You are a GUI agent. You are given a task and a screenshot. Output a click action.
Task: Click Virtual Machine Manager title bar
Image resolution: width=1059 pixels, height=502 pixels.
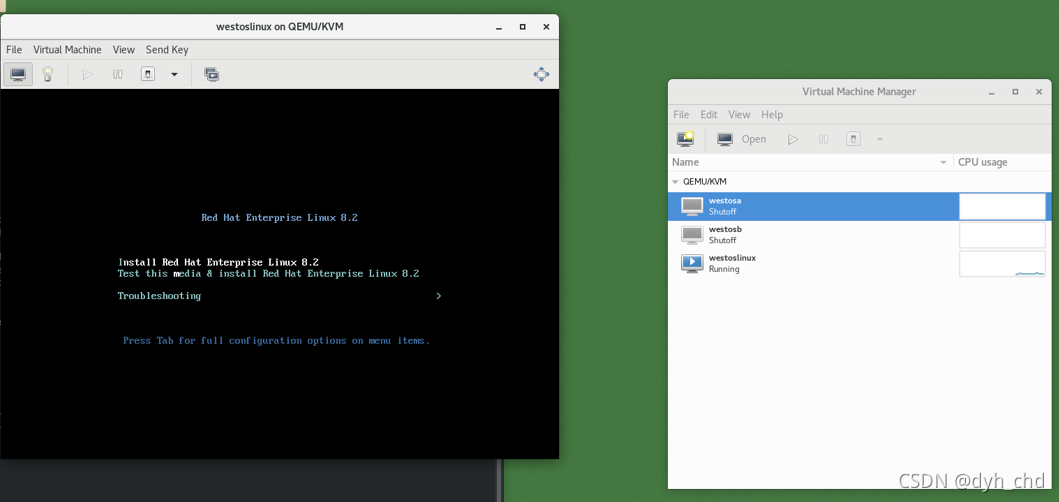(859, 92)
